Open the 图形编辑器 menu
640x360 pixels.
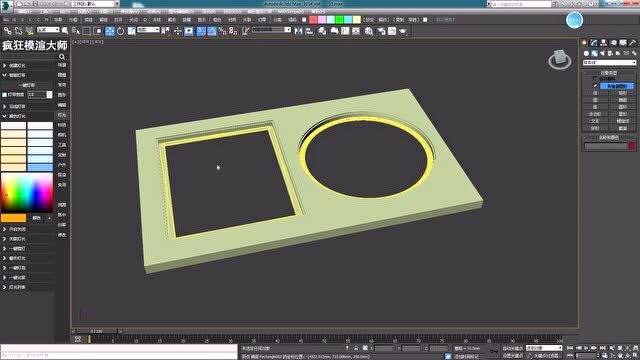180,11
